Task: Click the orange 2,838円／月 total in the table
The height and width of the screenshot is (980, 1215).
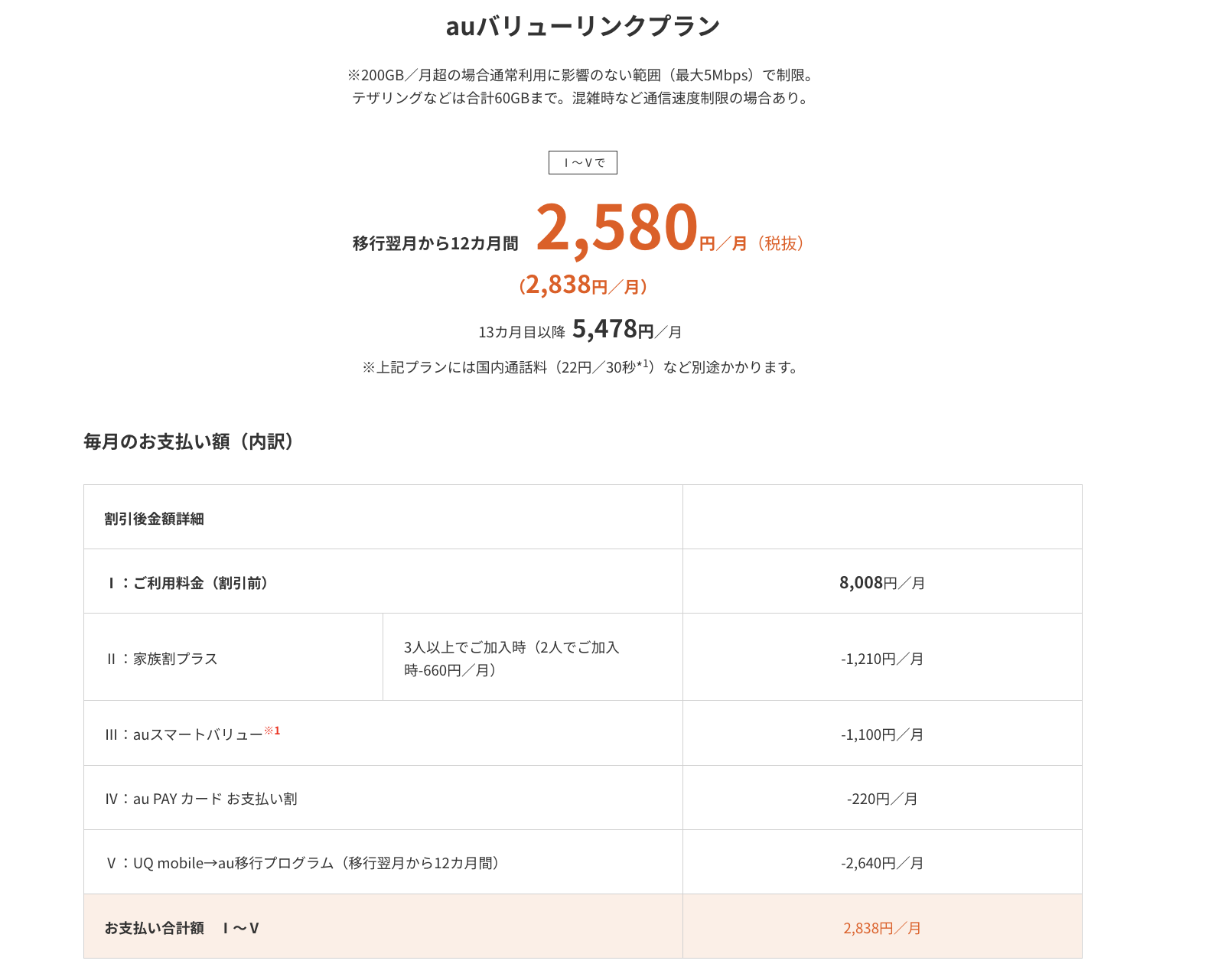Action: pos(882,928)
